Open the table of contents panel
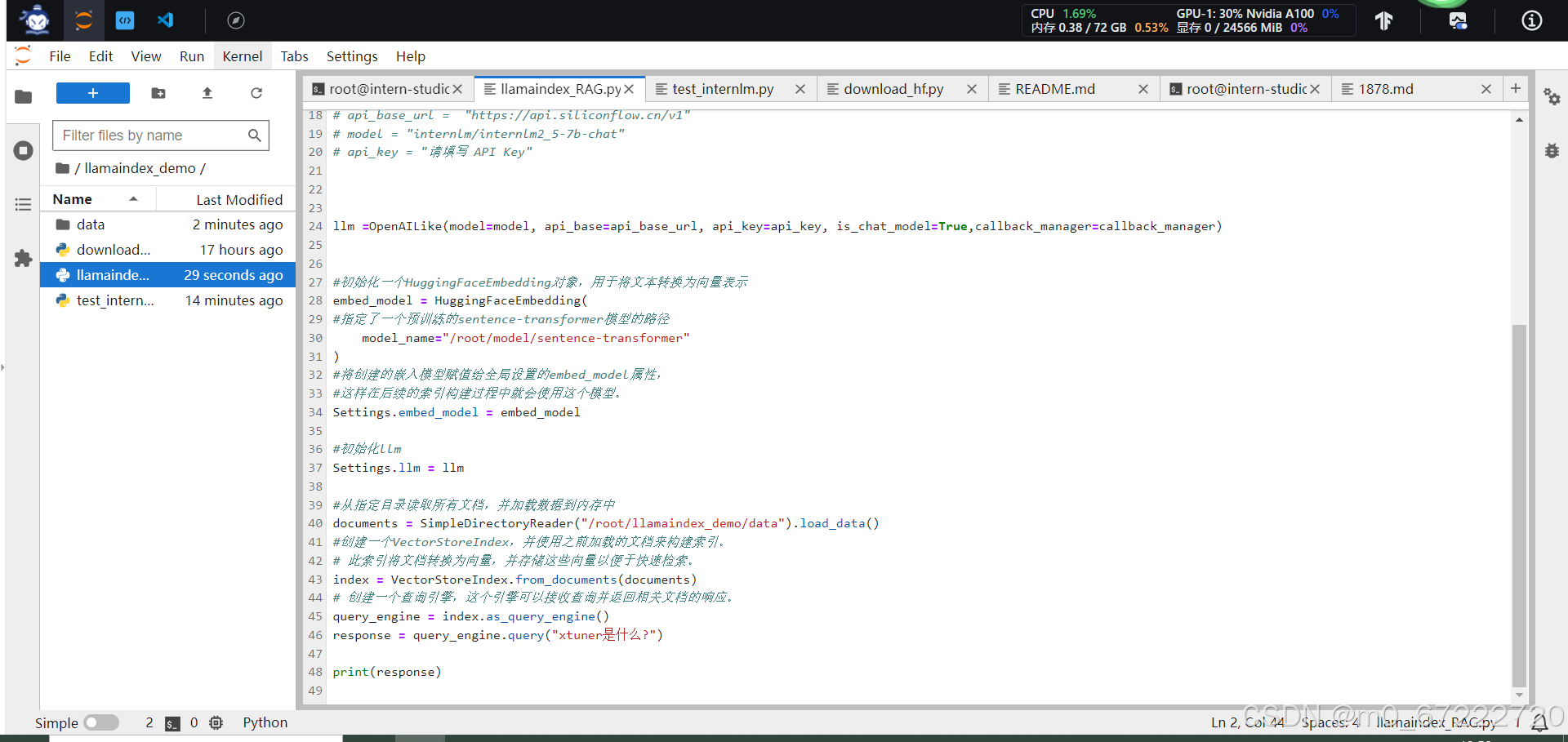The image size is (1568, 742). coord(23,204)
